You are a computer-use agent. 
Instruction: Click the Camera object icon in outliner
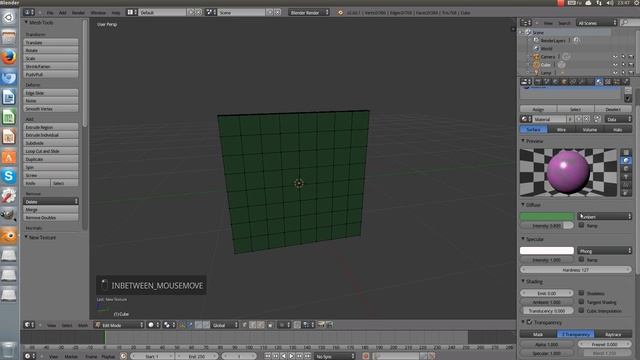pos(536,56)
